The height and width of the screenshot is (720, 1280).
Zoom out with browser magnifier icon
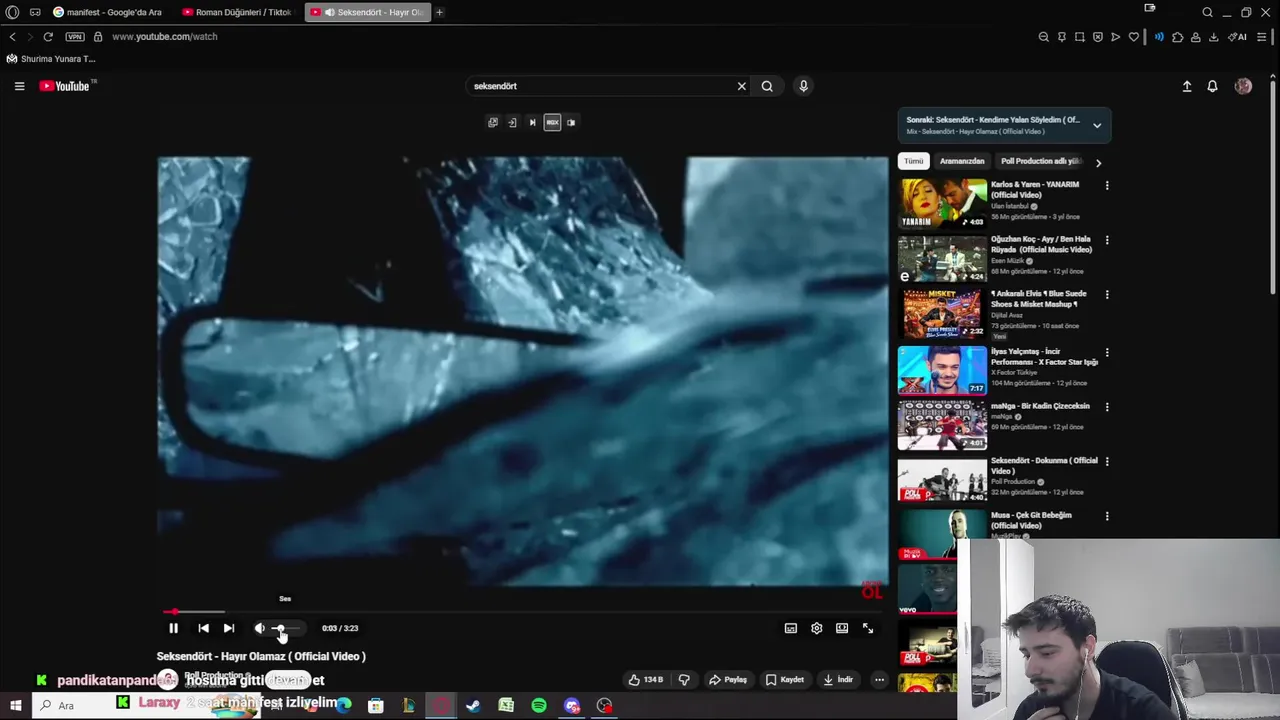1043,37
